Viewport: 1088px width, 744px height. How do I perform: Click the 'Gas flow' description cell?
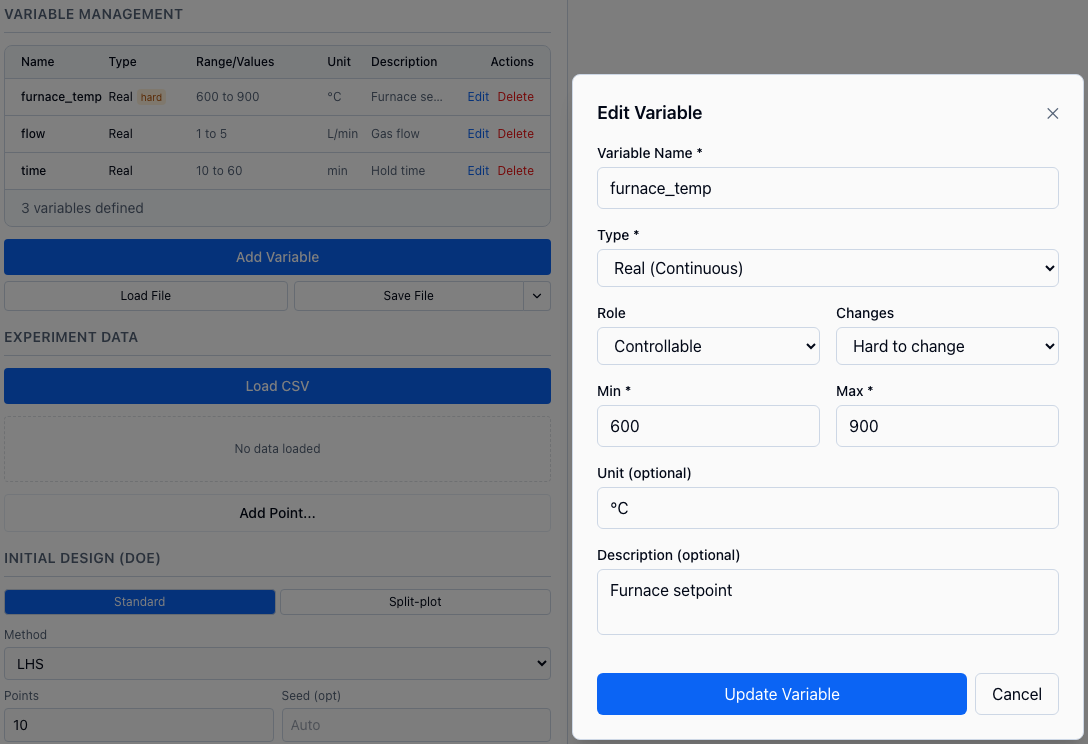tap(395, 133)
